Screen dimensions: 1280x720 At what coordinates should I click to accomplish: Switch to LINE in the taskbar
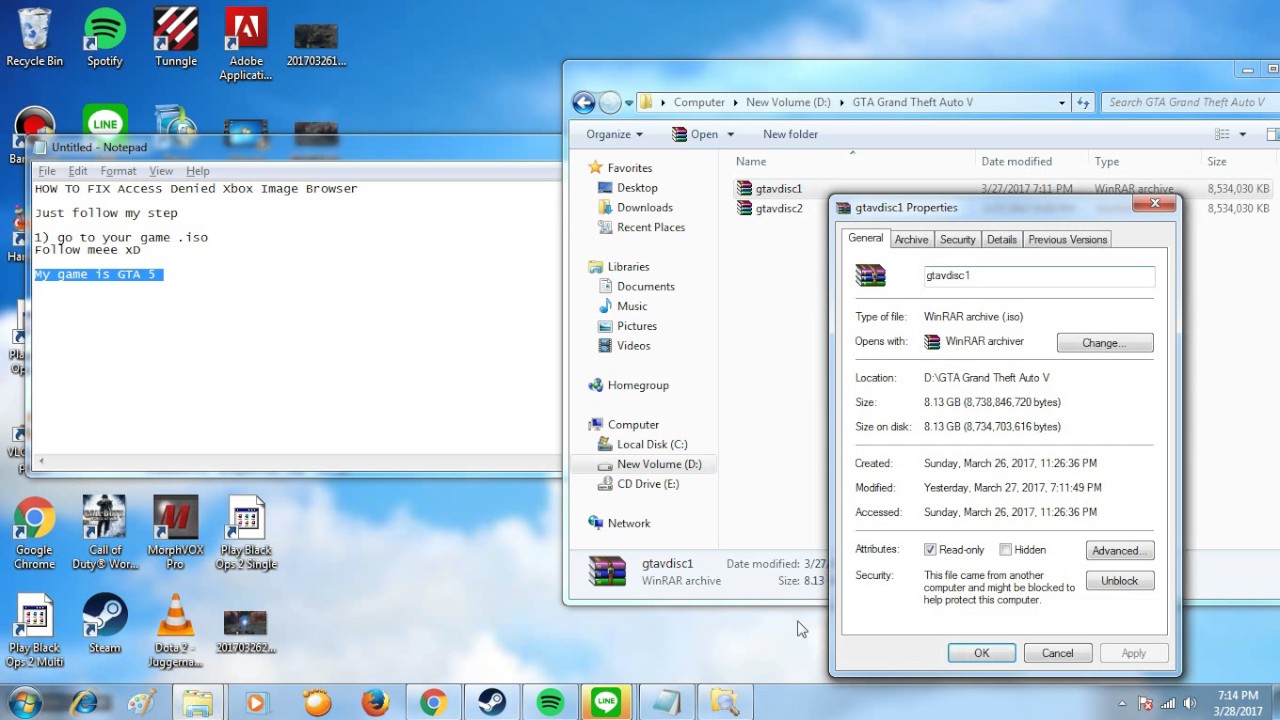(x=607, y=703)
